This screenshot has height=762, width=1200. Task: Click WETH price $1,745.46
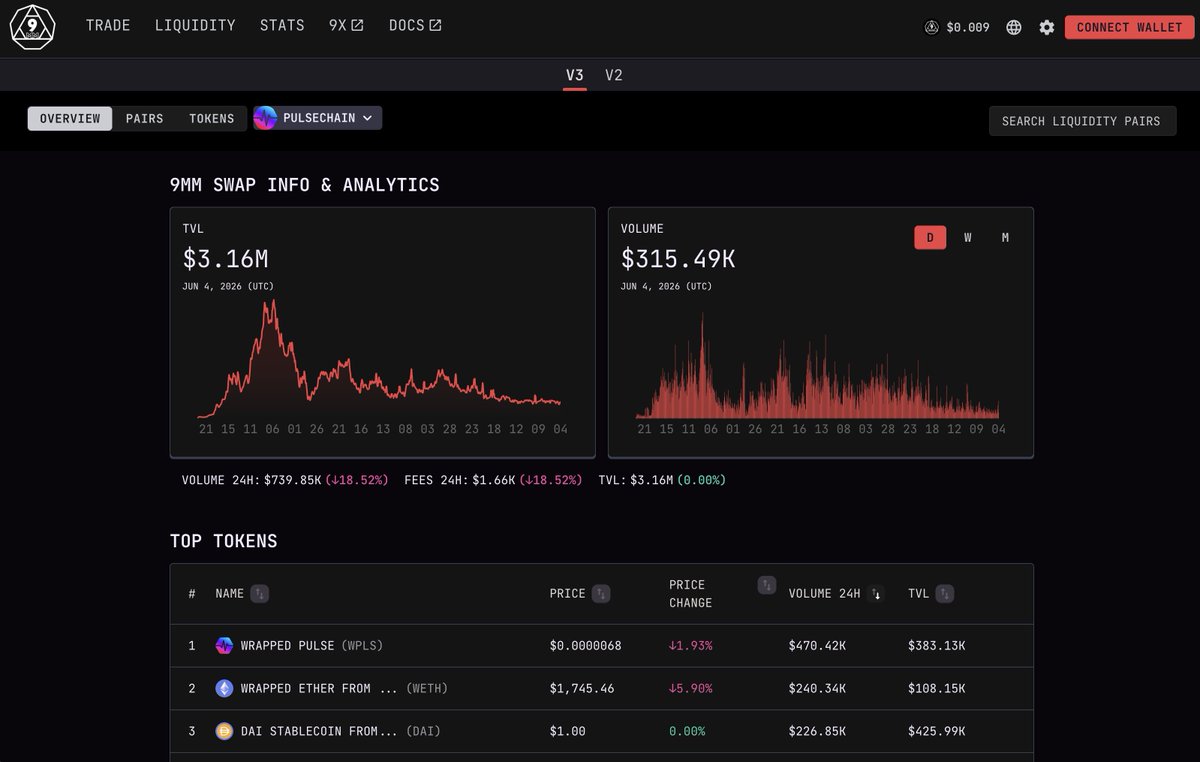pos(582,688)
